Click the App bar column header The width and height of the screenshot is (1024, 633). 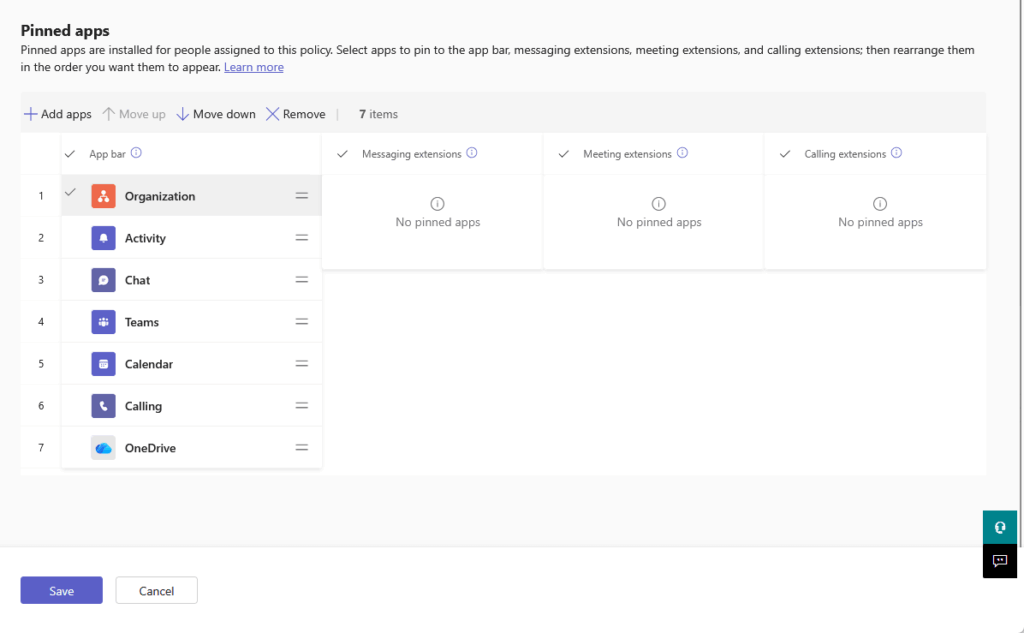pyautogui.click(x=107, y=154)
